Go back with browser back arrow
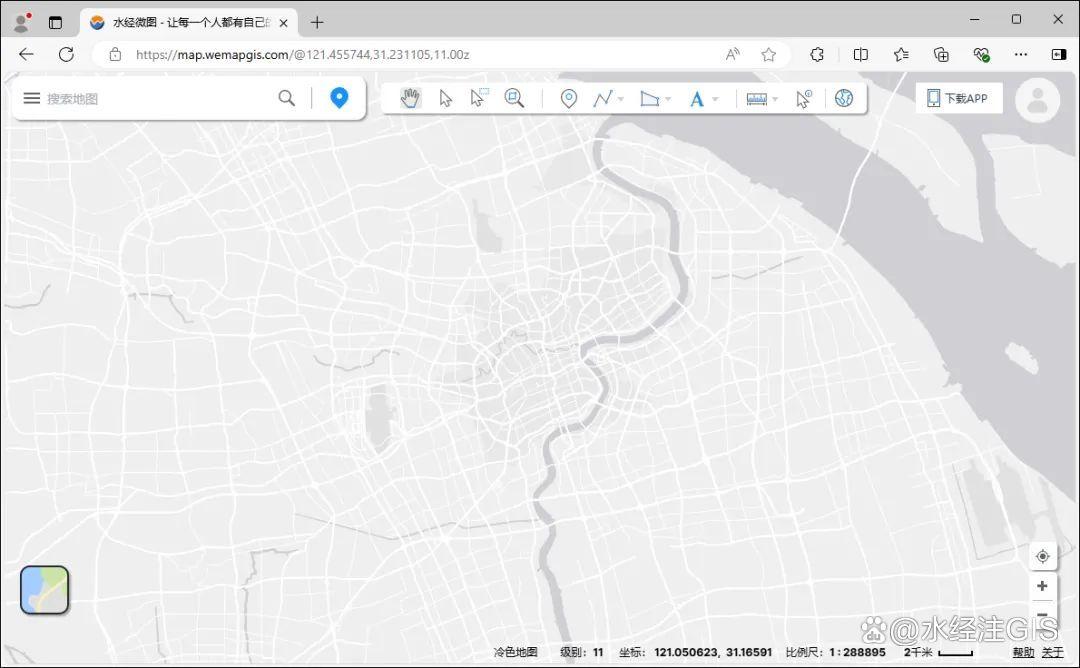Viewport: 1080px width, 668px height. pyautogui.click(x=26, y=54)
